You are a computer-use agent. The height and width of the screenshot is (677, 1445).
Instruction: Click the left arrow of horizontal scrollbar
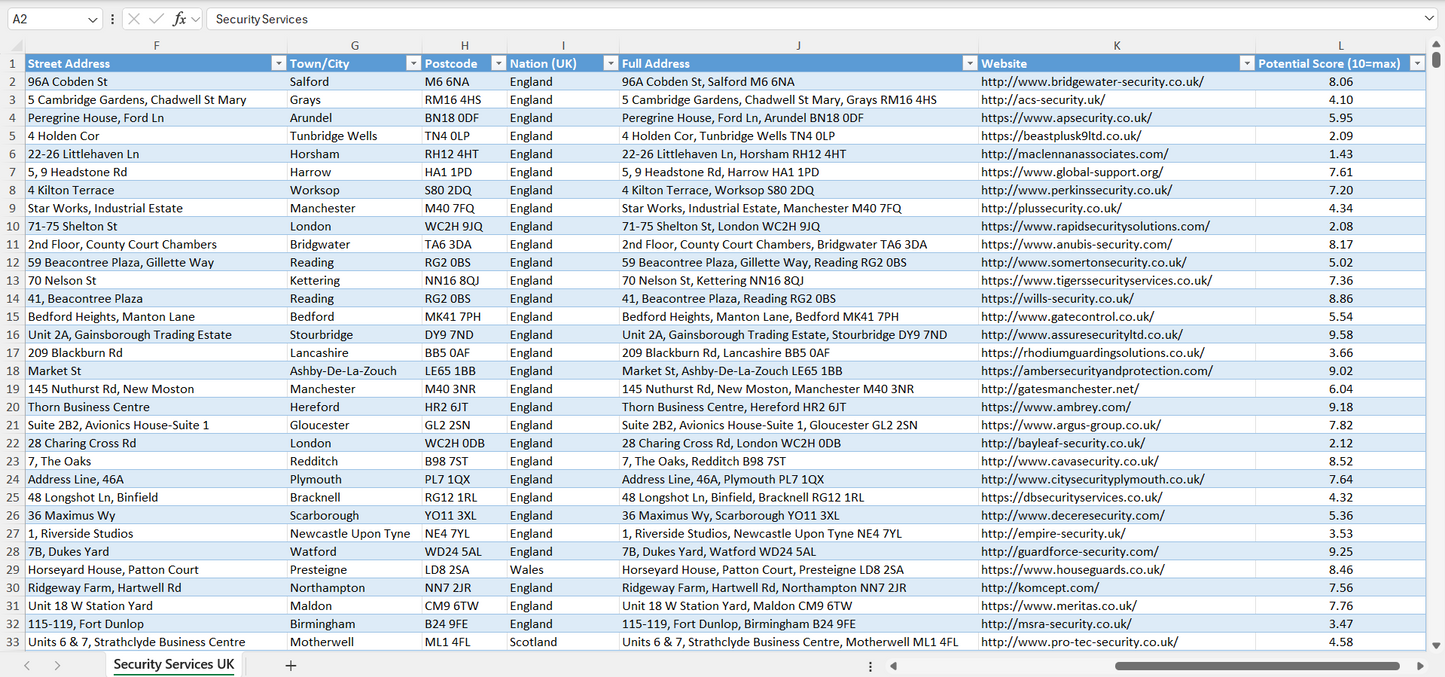893,665
